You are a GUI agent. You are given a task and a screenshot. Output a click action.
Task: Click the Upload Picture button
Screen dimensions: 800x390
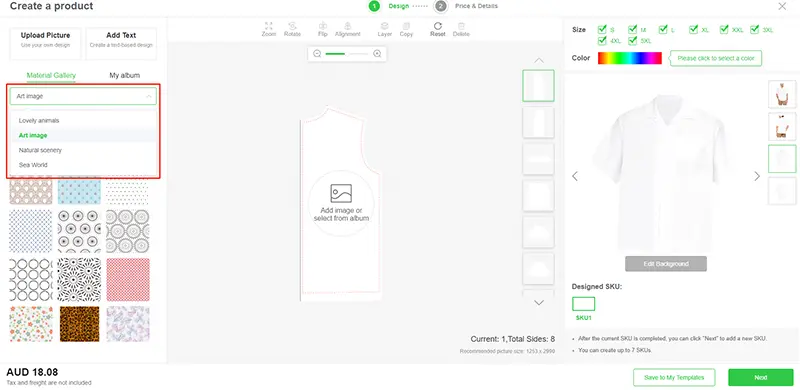(x=45, y=43)
